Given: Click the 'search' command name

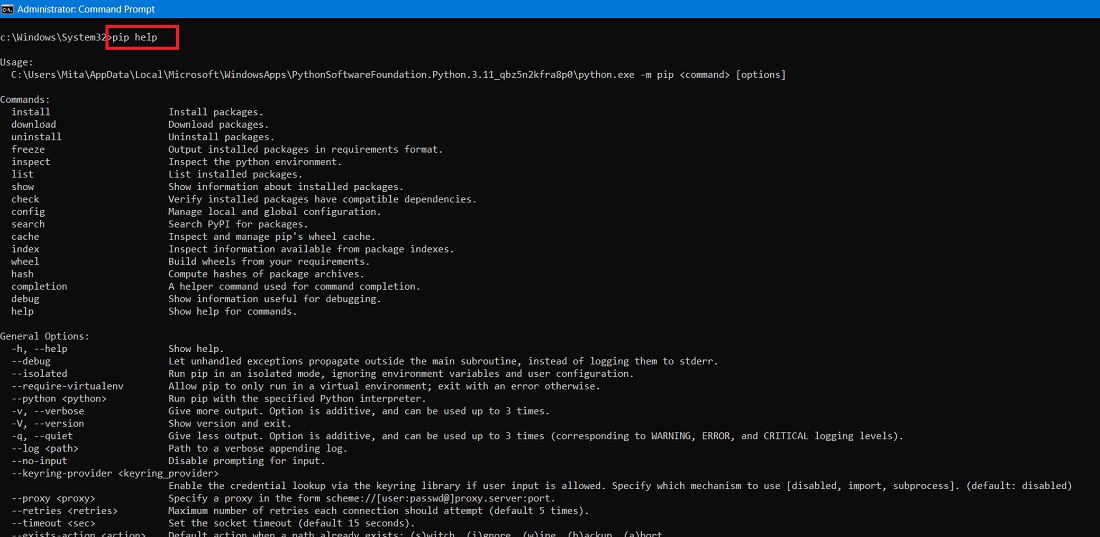Looking at the screenshot, I should pos(28,224).
